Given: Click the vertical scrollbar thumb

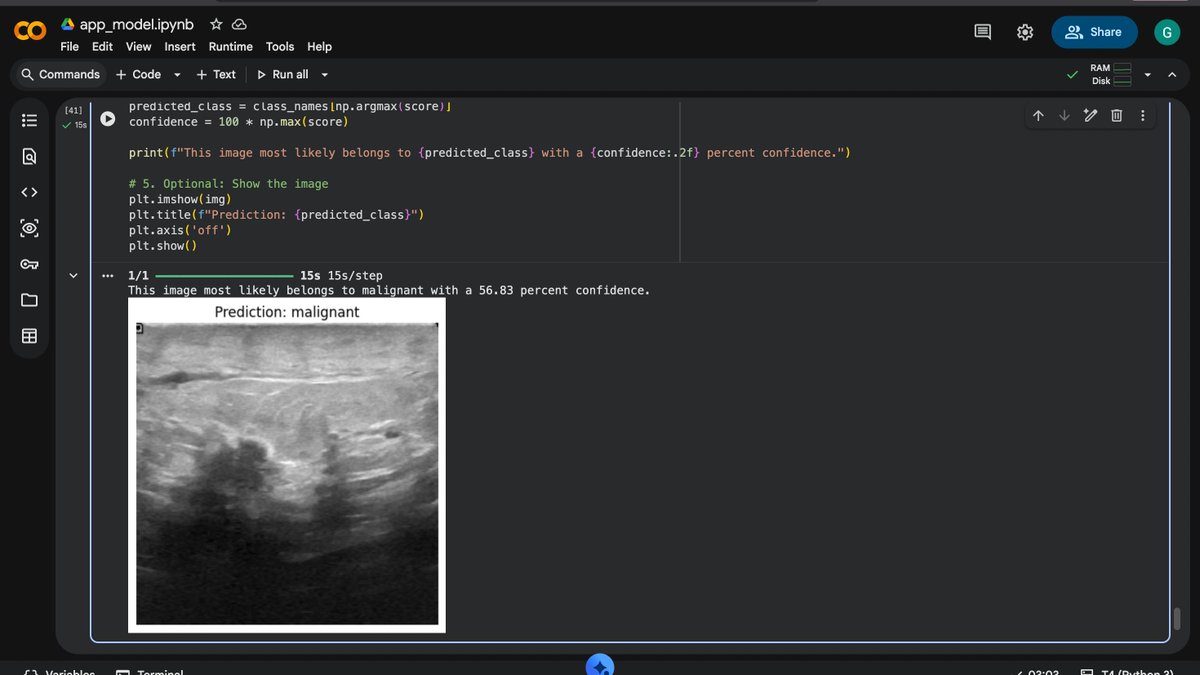Looking at the screenshot, I should coord(1177,619).
